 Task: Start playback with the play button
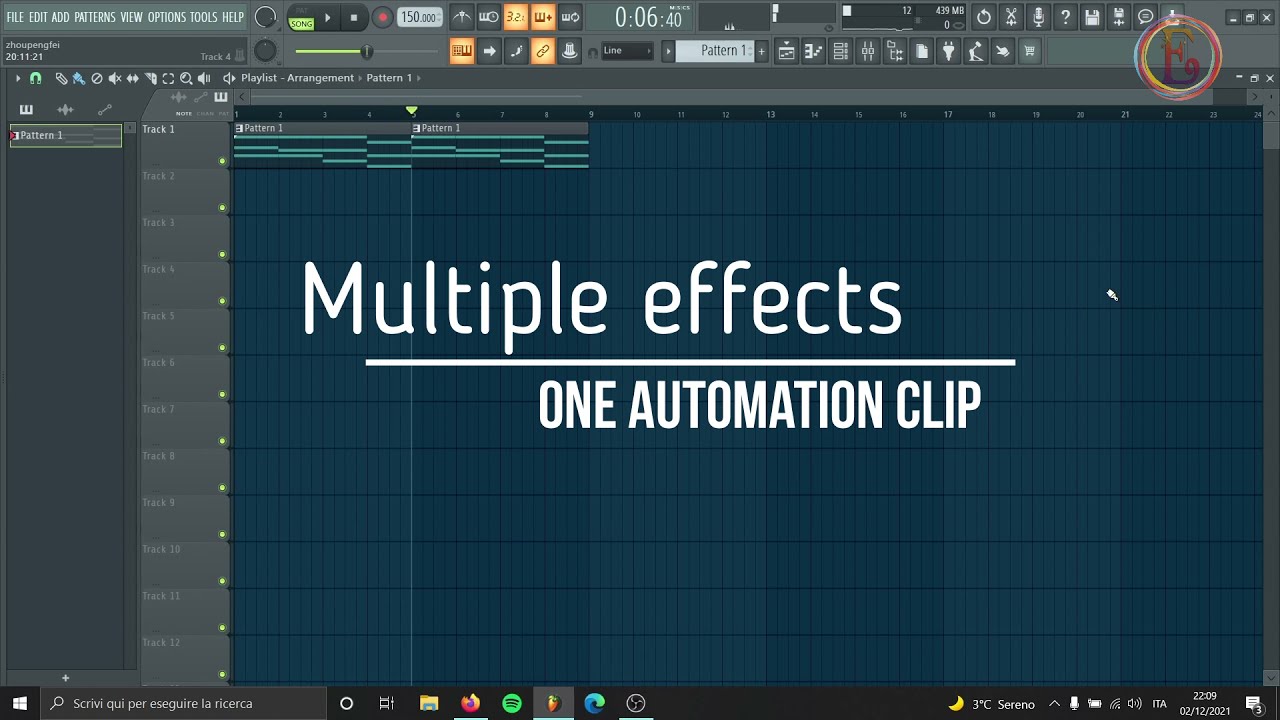coord(327,17)
